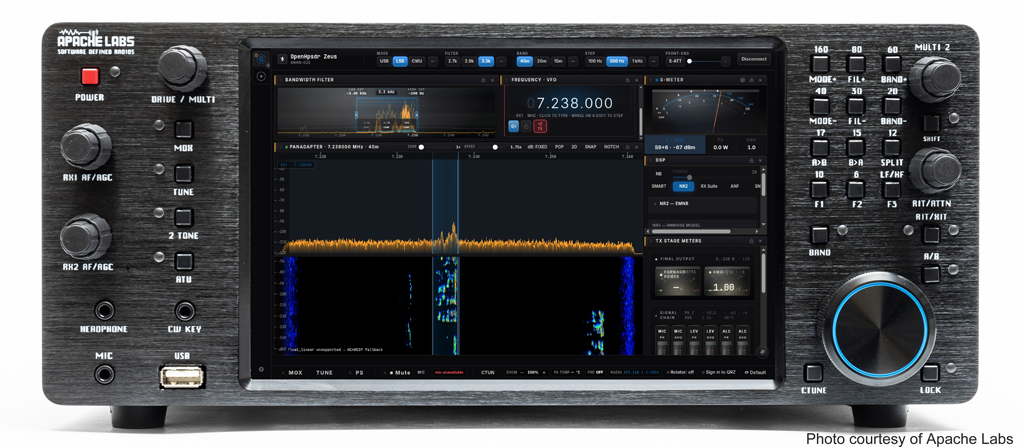Set filter width to 3.3k
Viewport: 1024px width, 447px height.
(x=485, y=61)
